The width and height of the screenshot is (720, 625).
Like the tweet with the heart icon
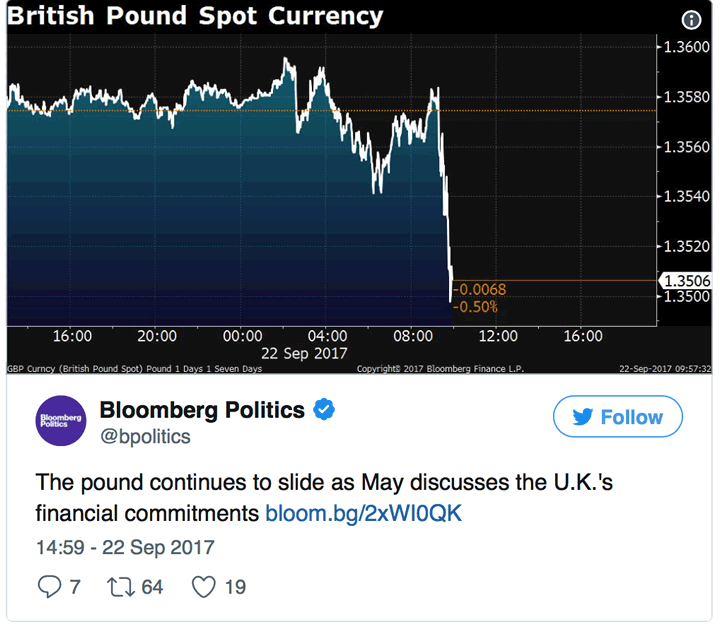coord(204,586)
